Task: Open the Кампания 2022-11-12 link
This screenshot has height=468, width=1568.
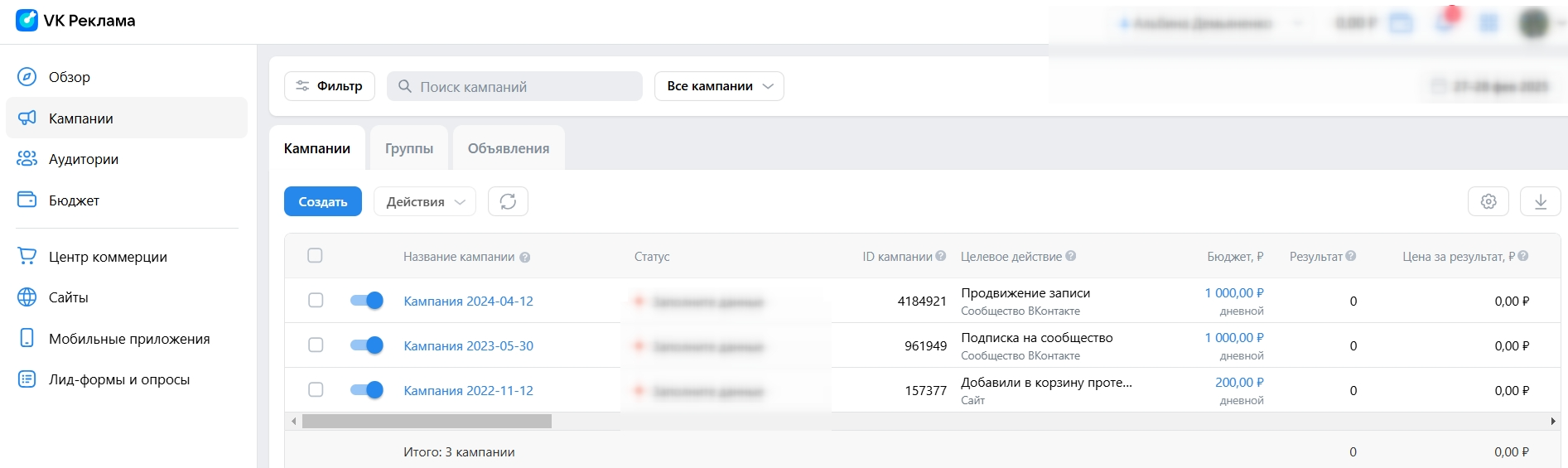Action: pos(468,390)
